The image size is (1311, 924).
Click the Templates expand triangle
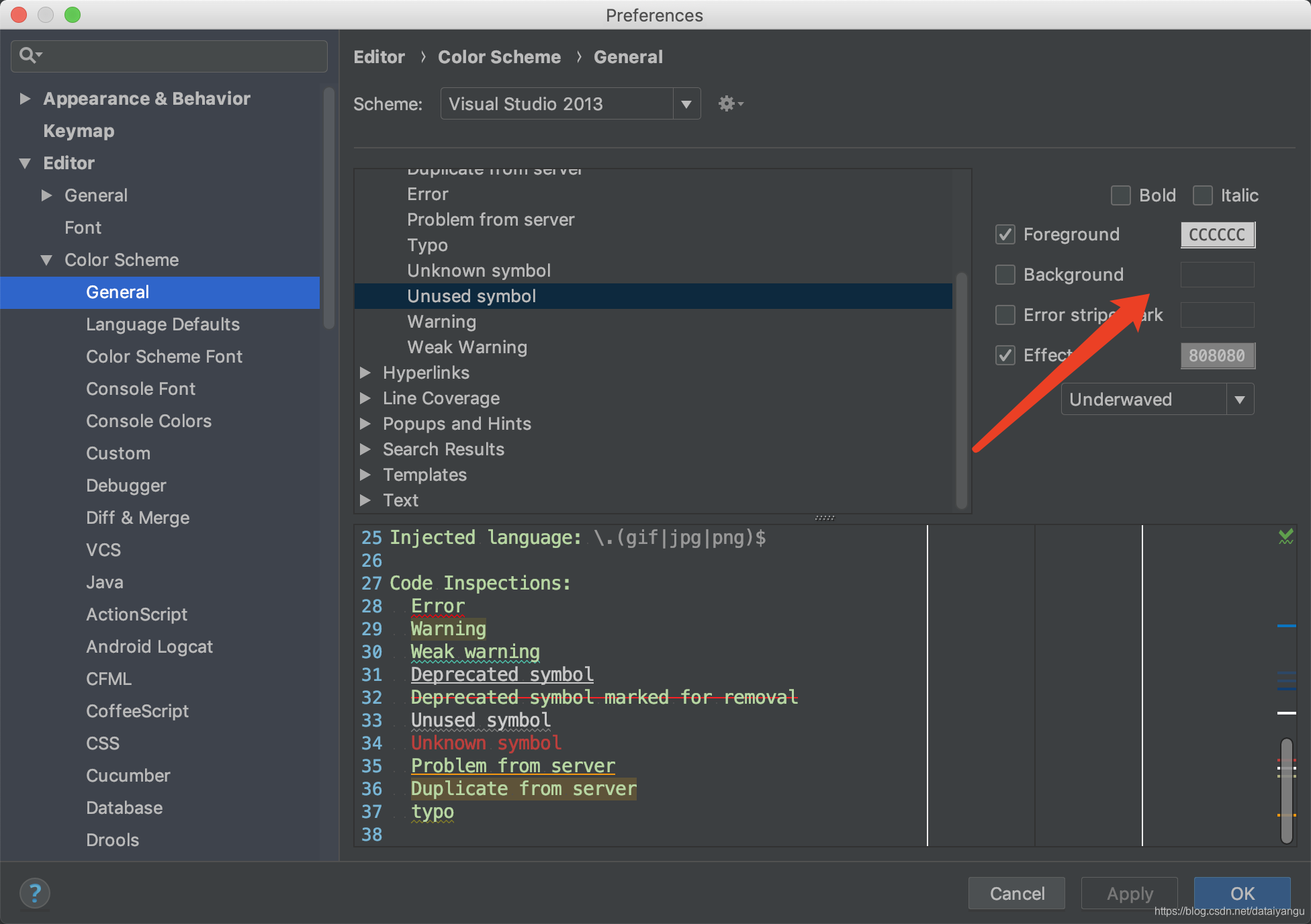click(x=365, y=475)
